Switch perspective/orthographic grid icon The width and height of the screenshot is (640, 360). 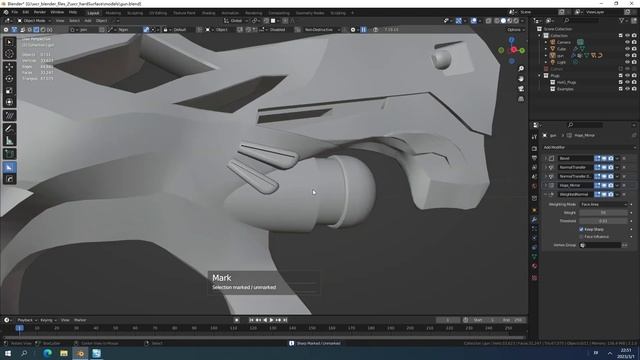(x=521, y=99)
